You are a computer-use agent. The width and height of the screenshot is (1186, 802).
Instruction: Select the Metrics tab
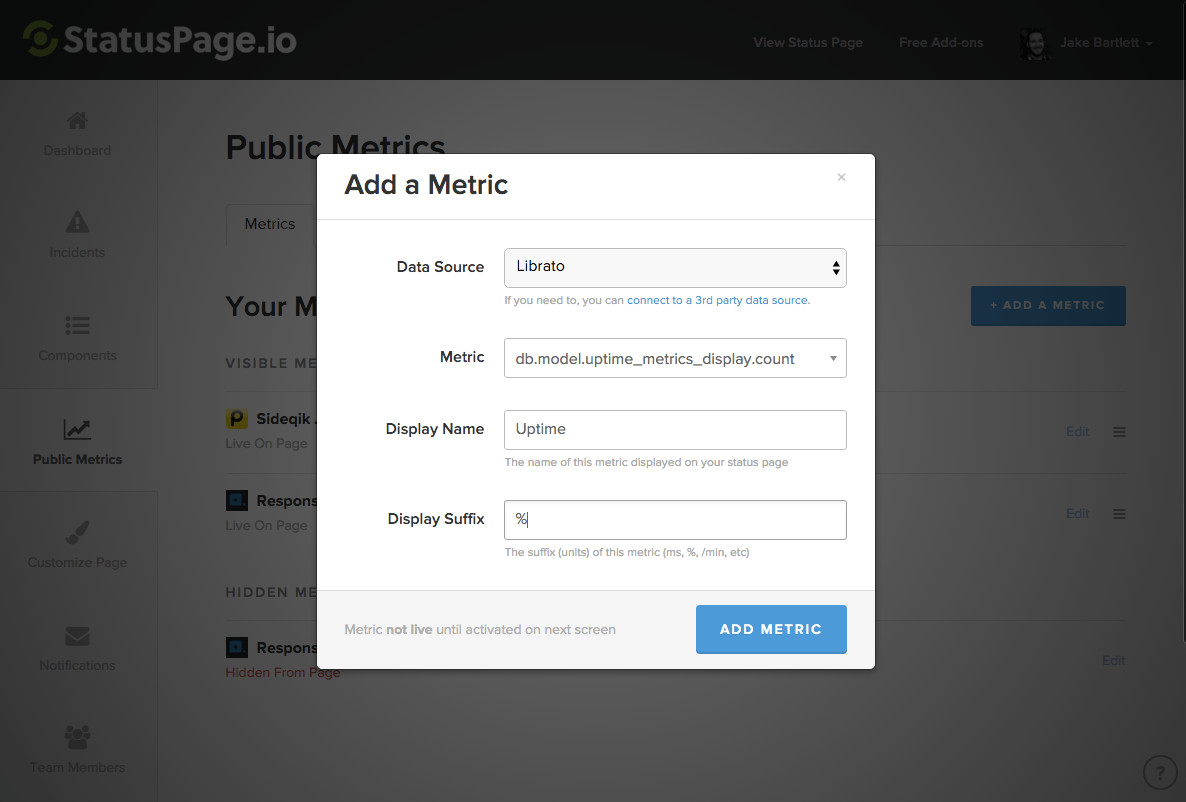click(x=270, y=224)
